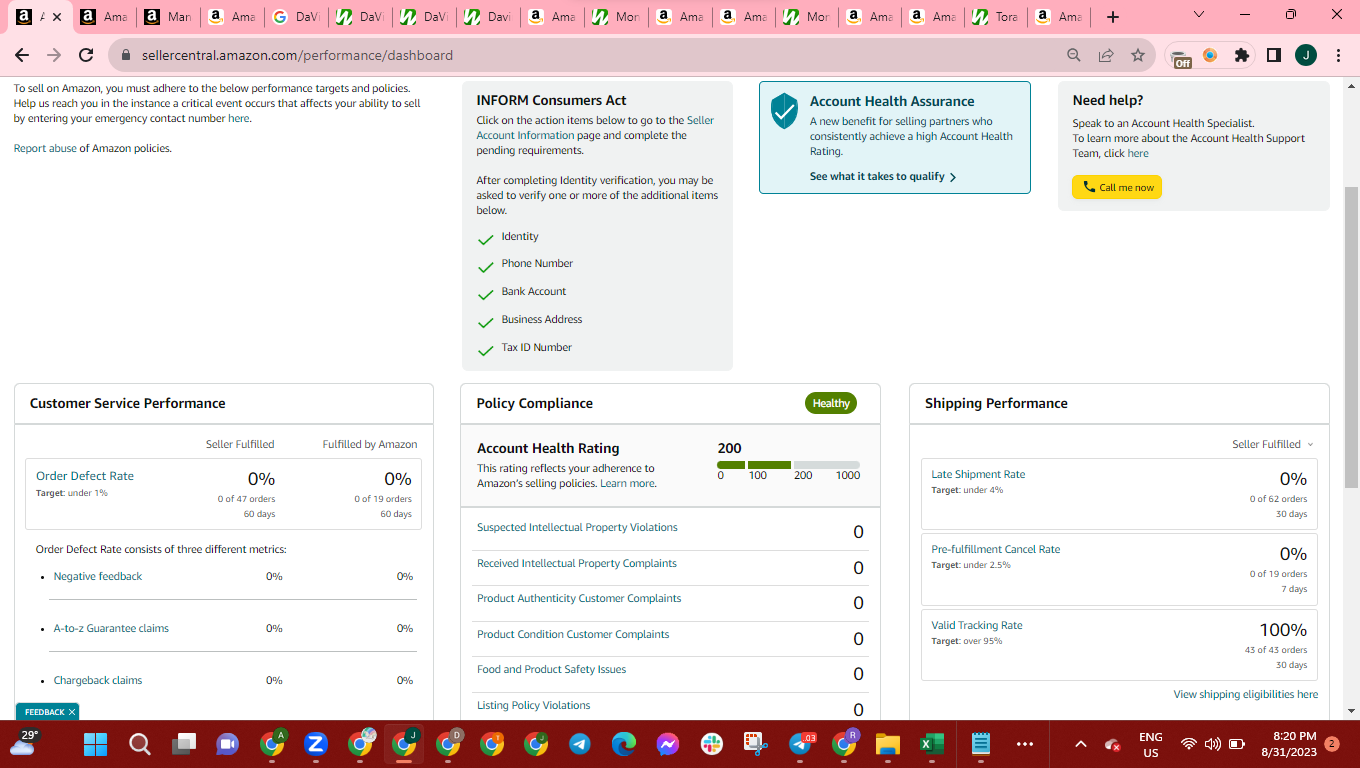Open the zoom magnifier in address bar
Screen dimensions: 1360x768
tap(1074, 55)
